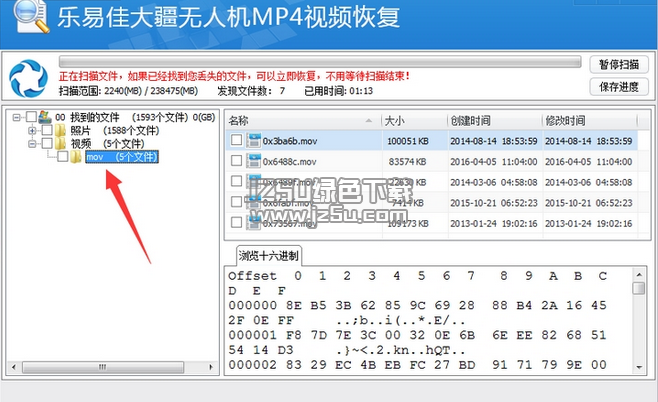The image size is (658, 402).
Task: Click the hex viewer scroll up arrow
Action: (x=639, y=275)
